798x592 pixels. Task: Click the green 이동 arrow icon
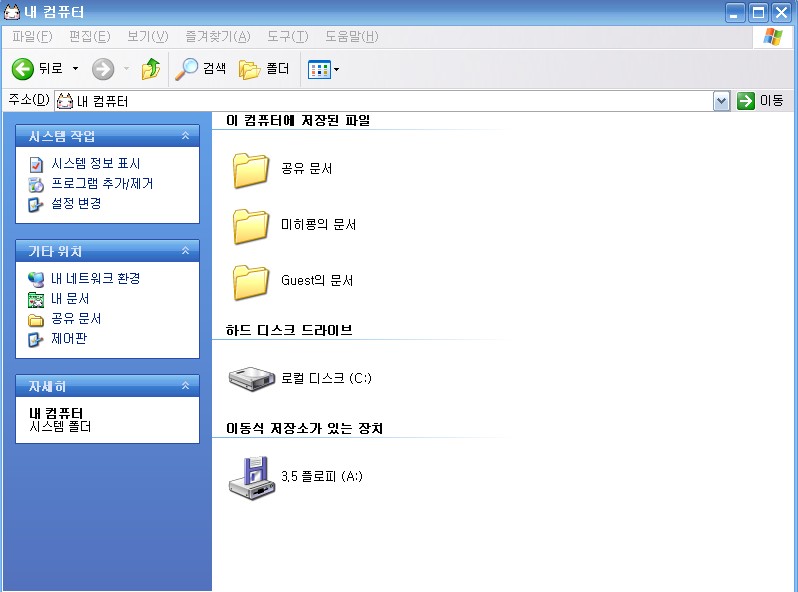pos(746,101)
